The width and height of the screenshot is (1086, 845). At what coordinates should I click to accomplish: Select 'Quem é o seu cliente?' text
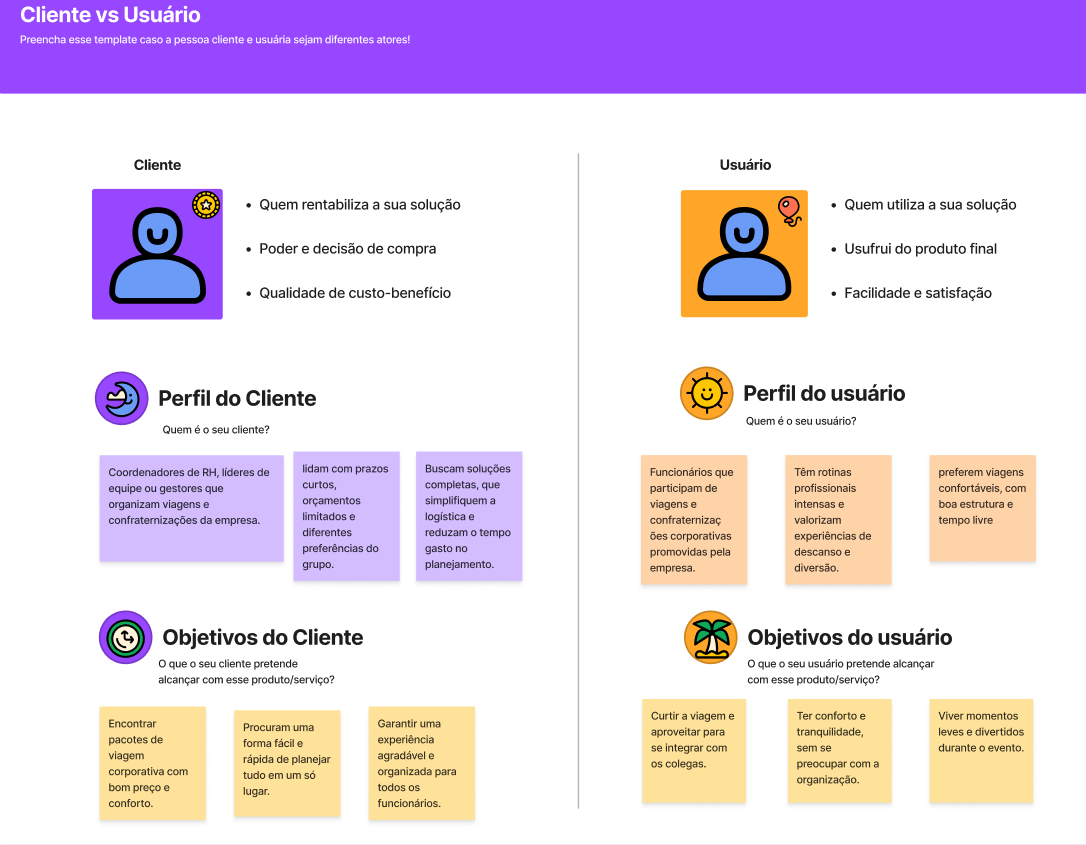coord(216,429)
